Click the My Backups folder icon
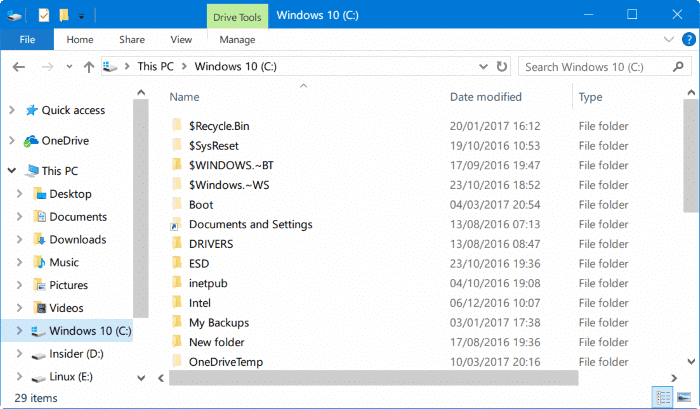This screenshot has width=700, height=409. [177, 321]
